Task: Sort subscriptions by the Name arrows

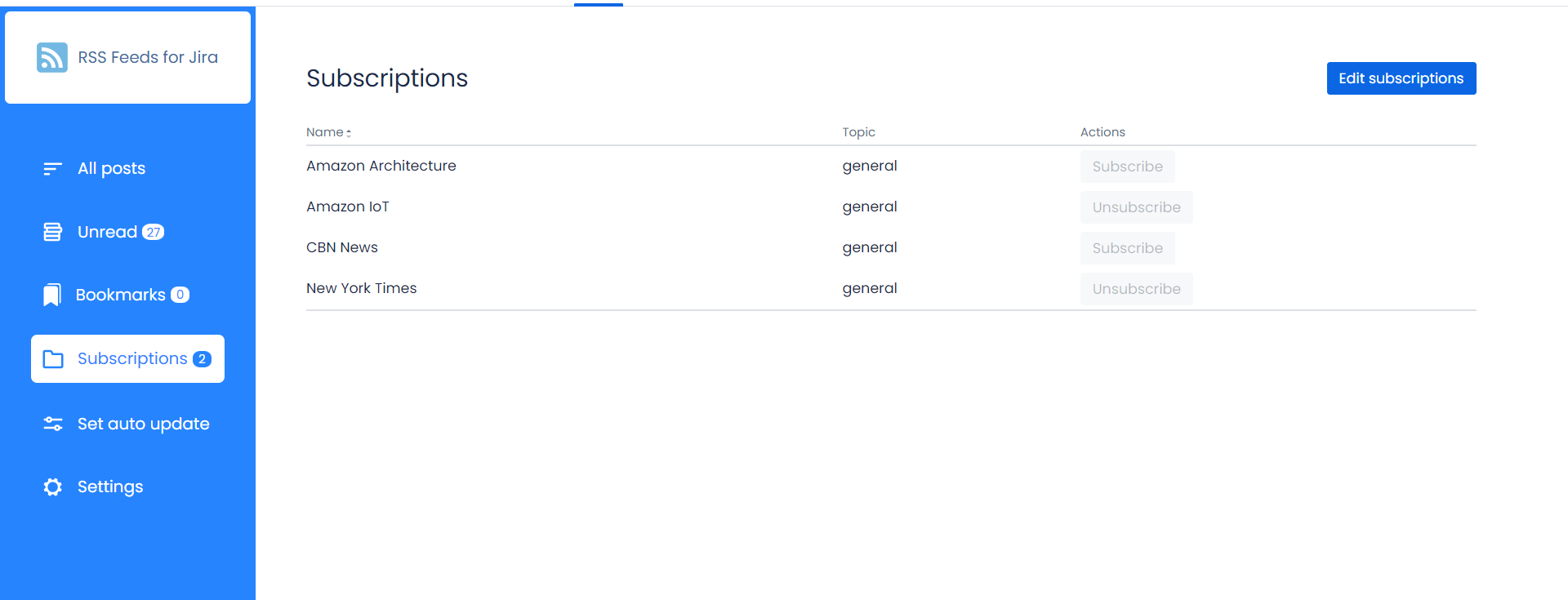Action: point(349,132)
